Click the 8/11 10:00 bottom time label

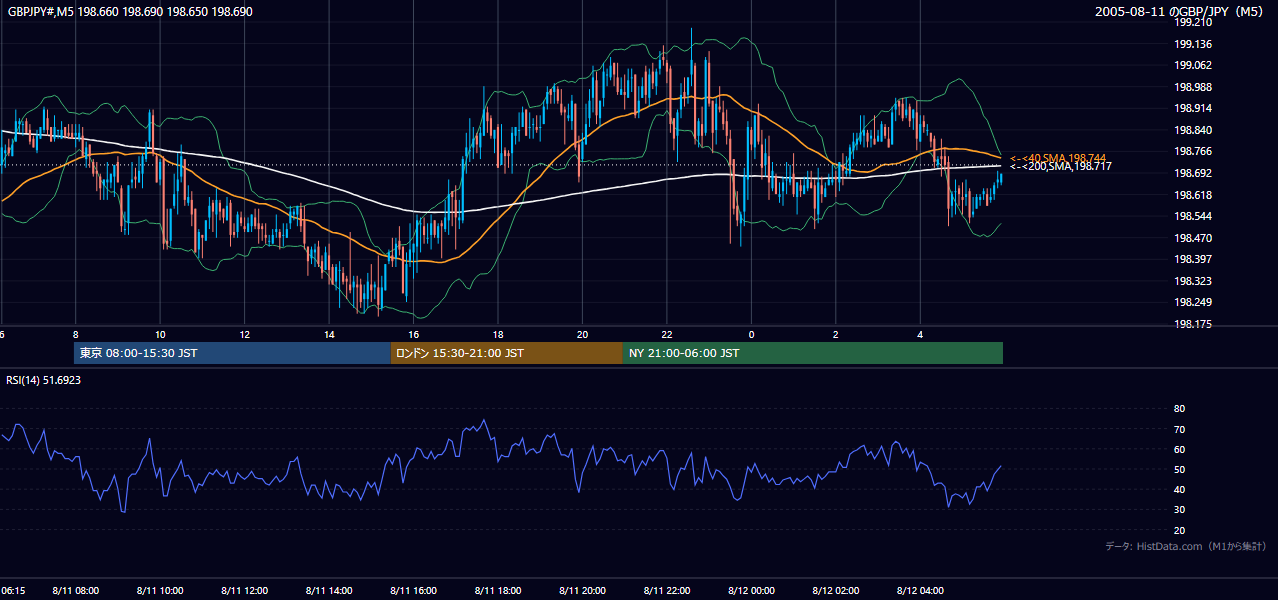(160, 591)
